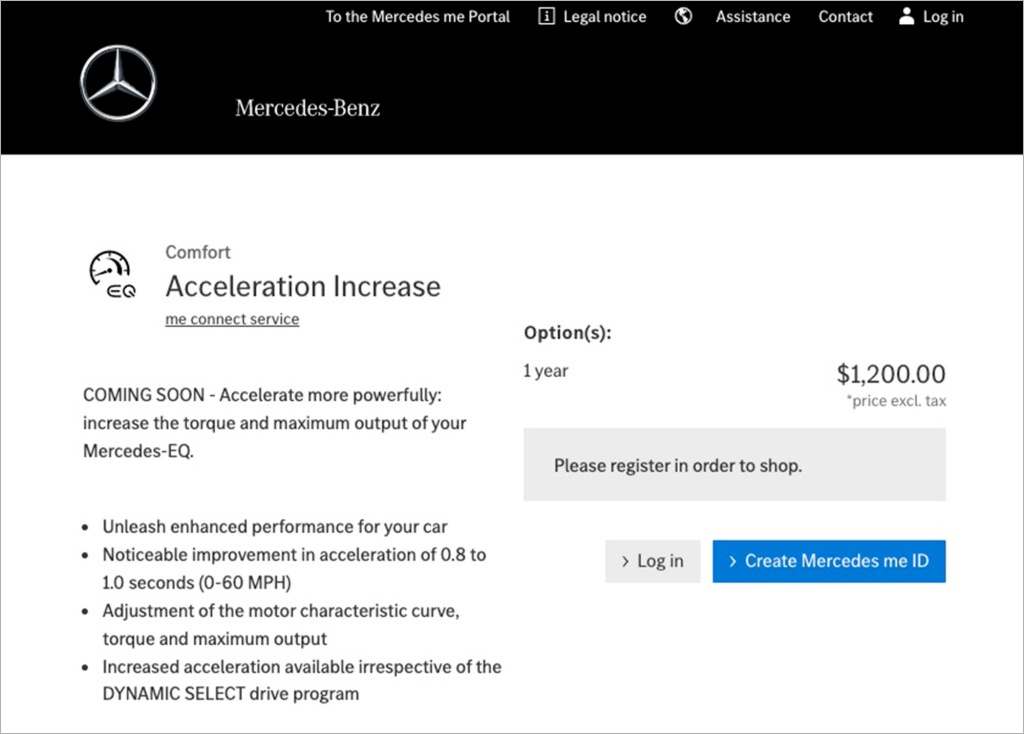Click the user profile icon in header

[907, 16]
